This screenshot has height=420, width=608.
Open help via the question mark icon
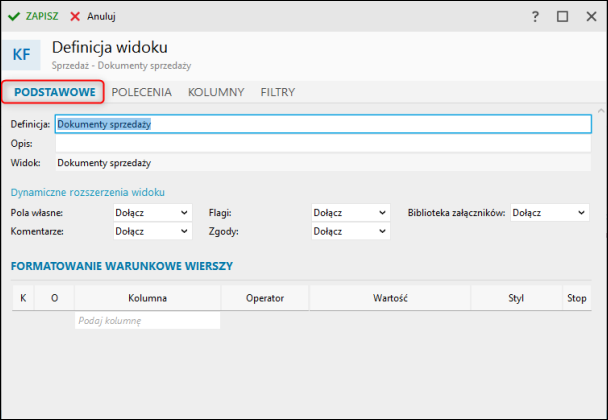pos(535,16)
